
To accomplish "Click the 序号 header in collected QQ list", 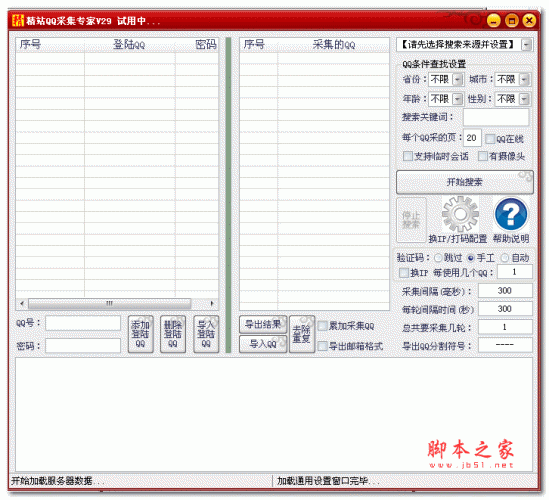I will (259, 45).
